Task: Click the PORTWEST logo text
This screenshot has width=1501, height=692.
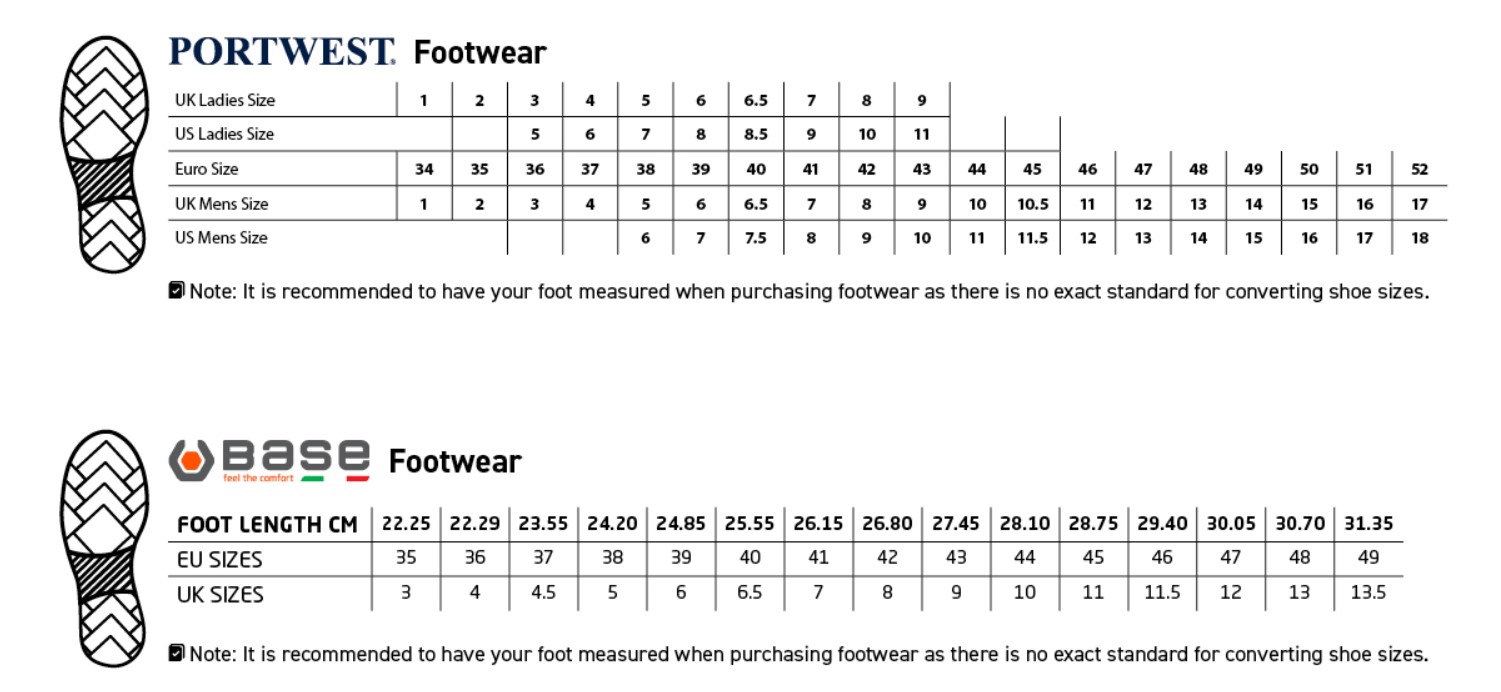Action: 282,51
